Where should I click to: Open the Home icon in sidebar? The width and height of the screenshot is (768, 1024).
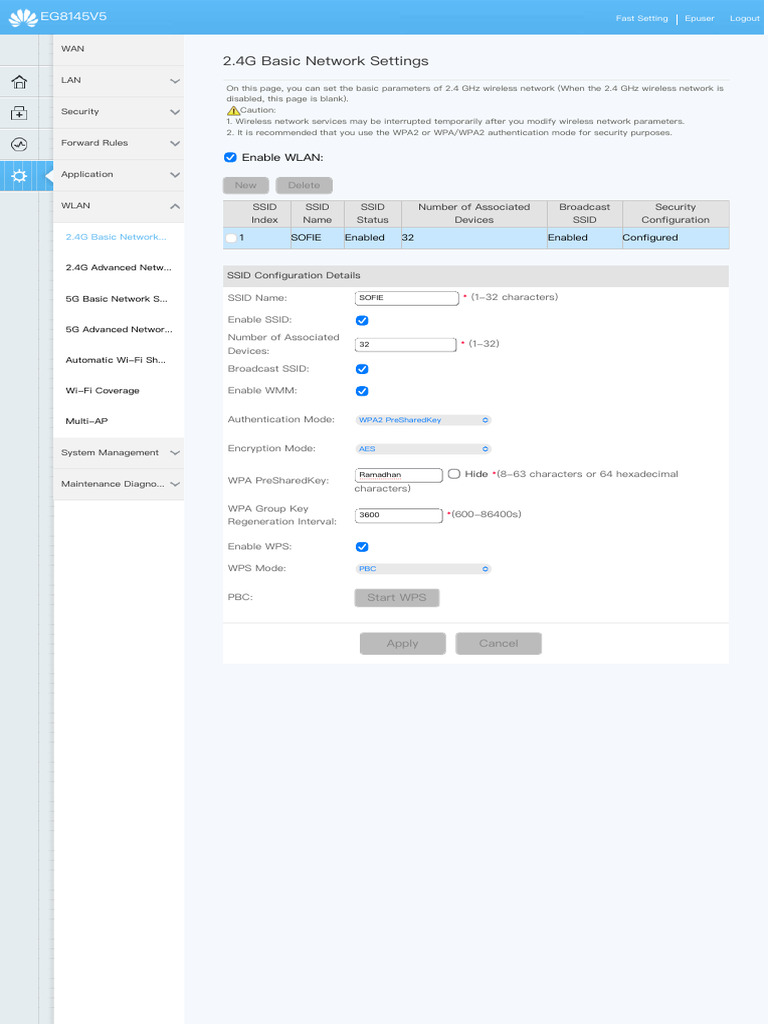(x=19, y=82)
